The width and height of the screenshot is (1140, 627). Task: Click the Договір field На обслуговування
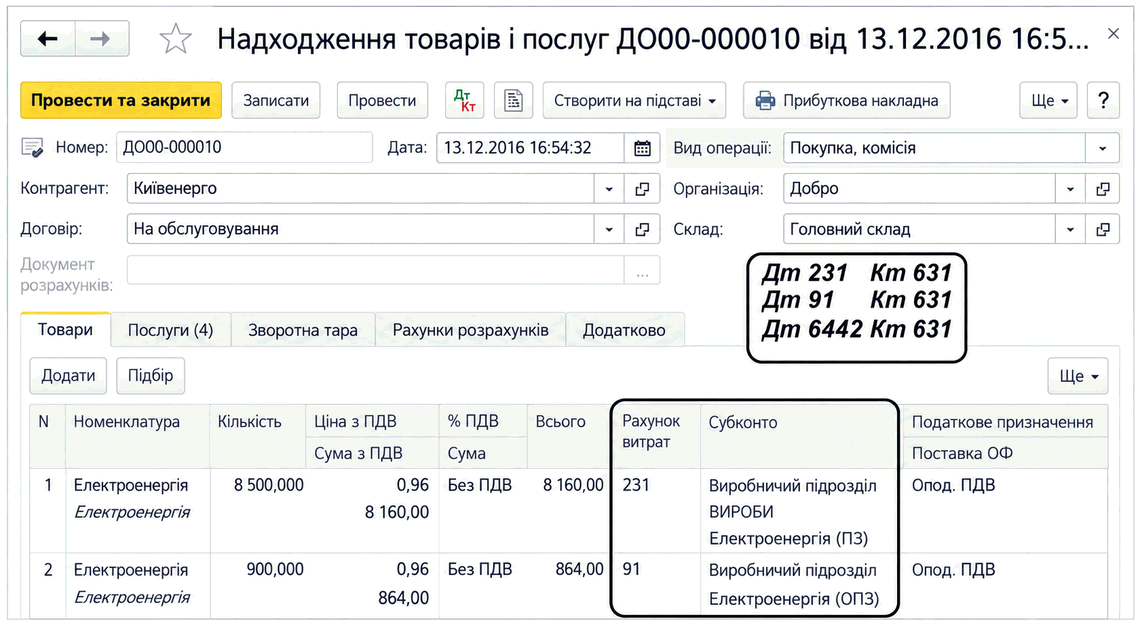click(361, 229)
